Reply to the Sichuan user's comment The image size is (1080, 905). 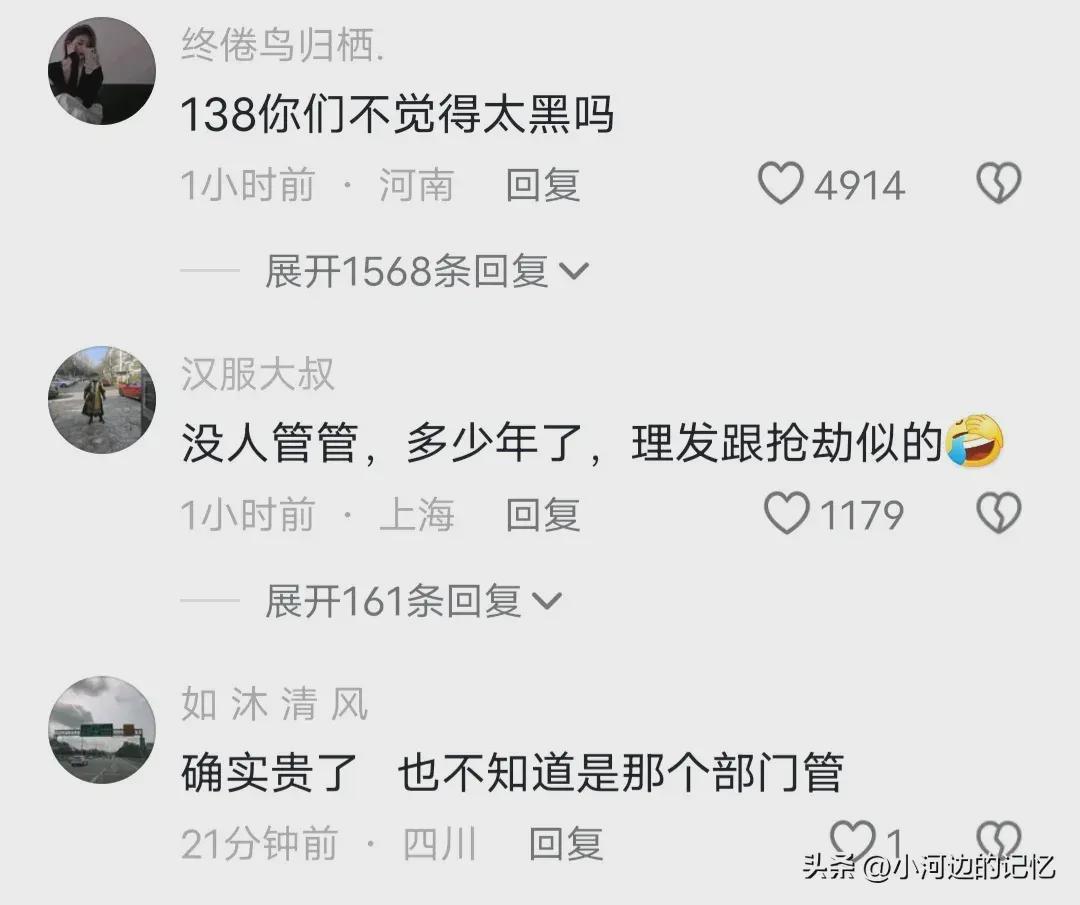(x=565, y=843)
